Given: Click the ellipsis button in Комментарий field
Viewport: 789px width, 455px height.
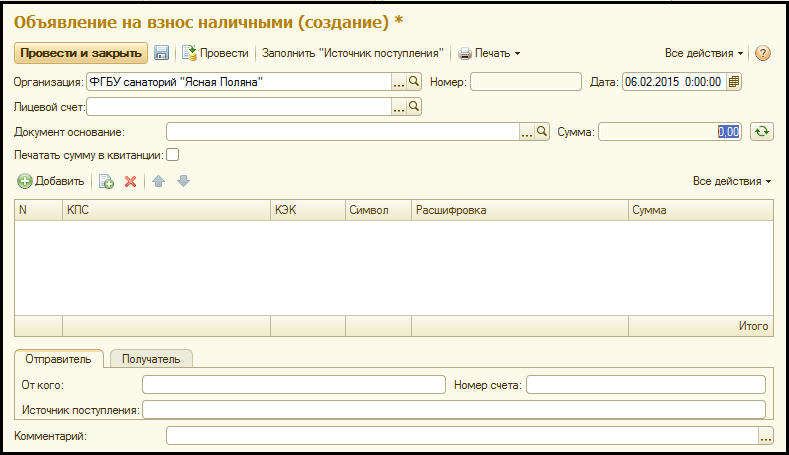Looking at the screenshot, I should 766,436.
